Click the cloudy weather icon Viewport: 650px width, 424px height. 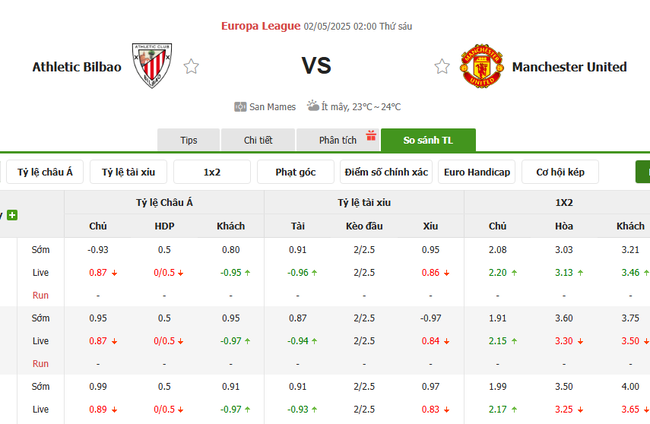pos(313,106)
